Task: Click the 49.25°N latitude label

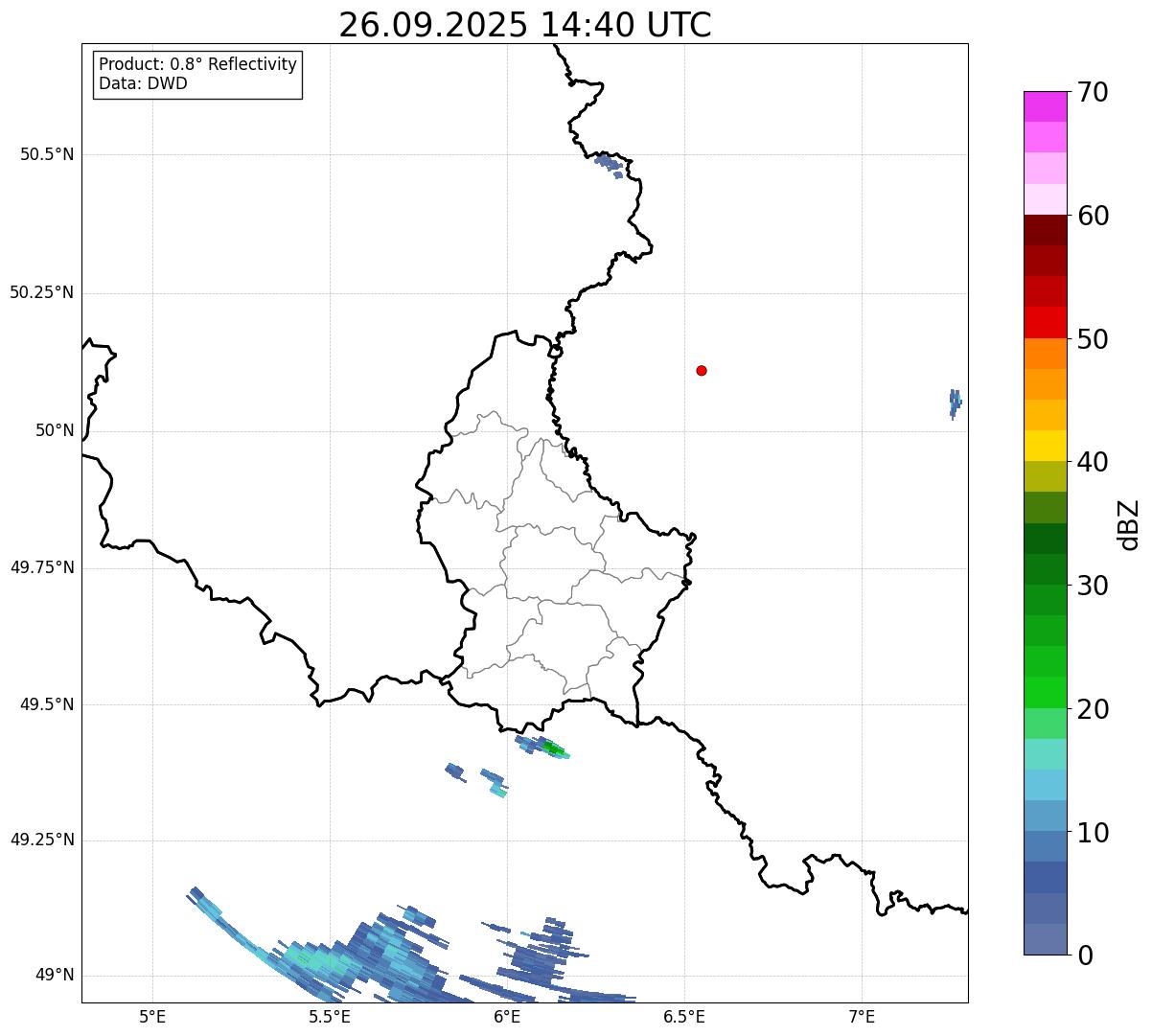Action: tap(41, 840)
